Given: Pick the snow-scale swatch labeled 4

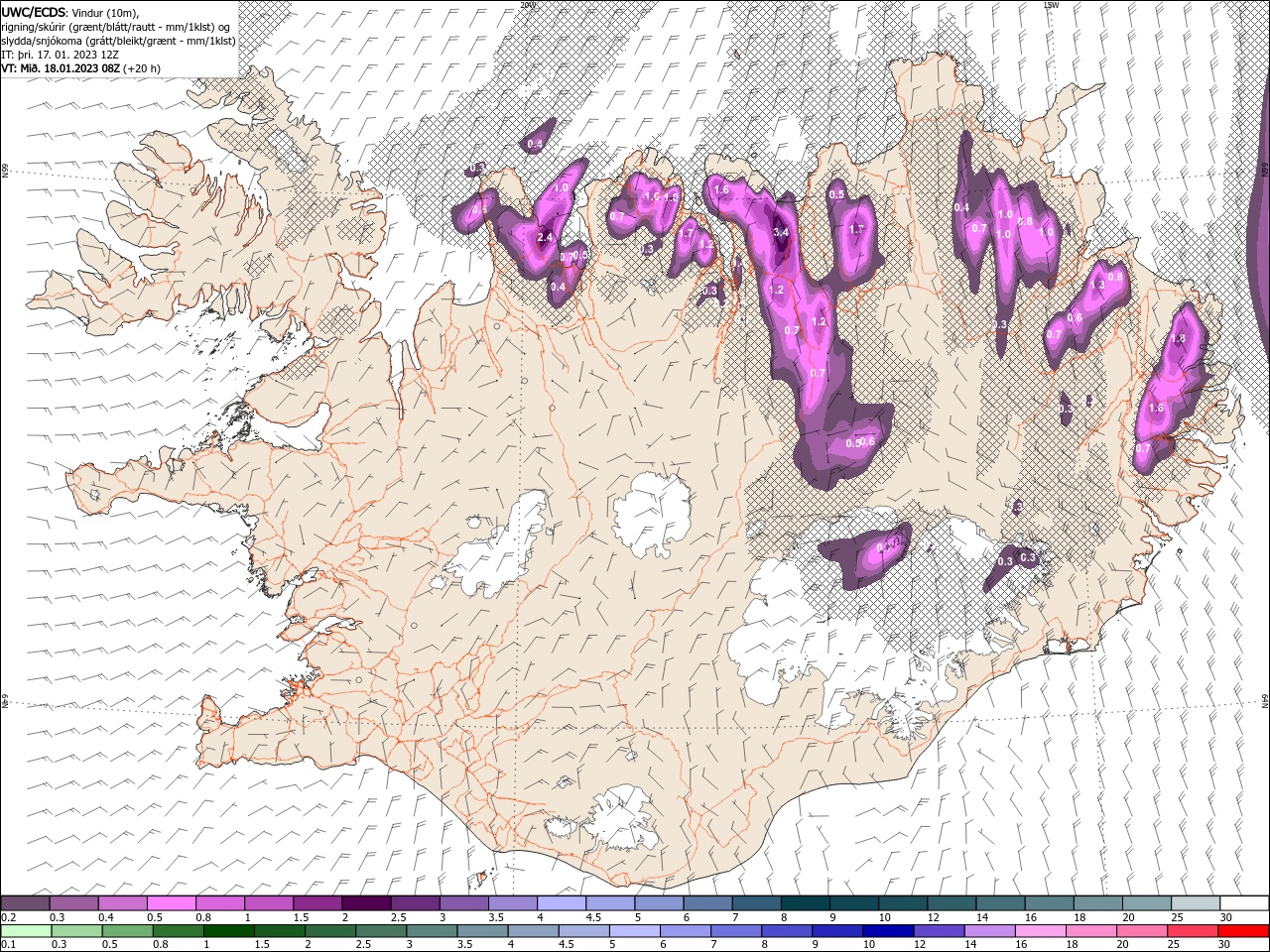Looking at the screenshot, I should pos(561,903).
